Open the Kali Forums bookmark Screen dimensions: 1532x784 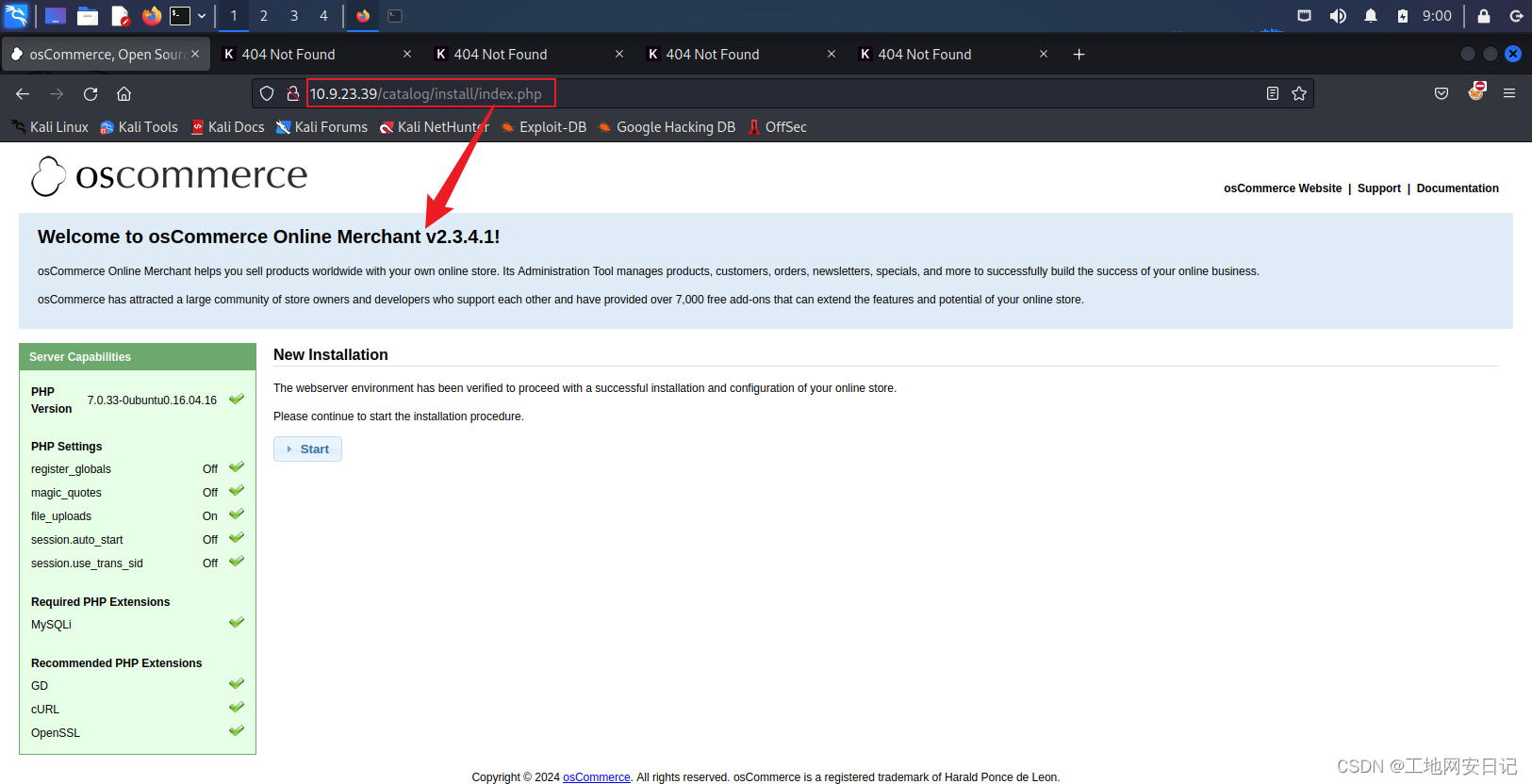point(321,127)
